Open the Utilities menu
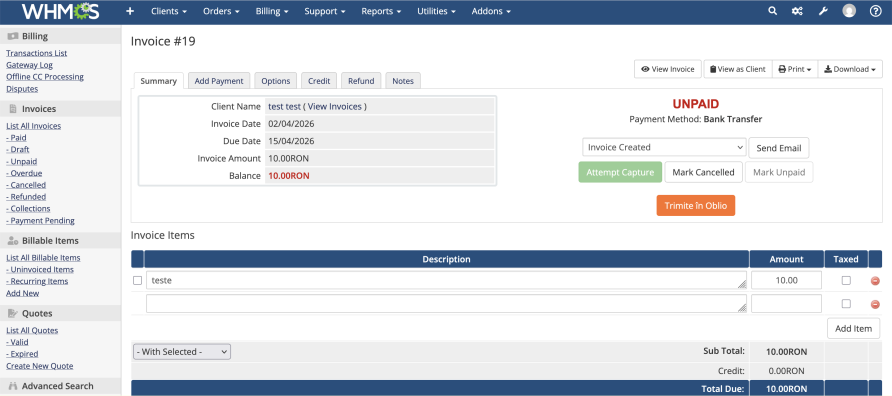The height and width of the screenshot is (396, 892). tap(436, 11)
